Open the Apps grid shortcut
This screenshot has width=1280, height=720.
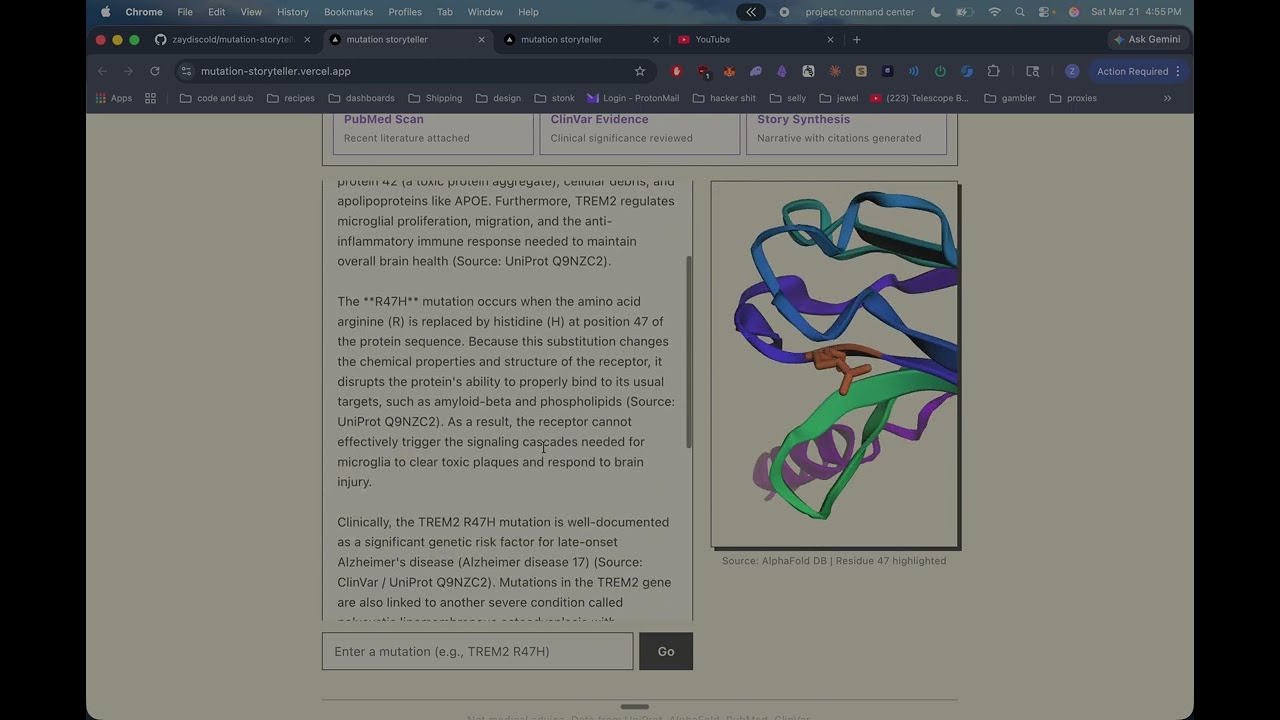(114, 98)
